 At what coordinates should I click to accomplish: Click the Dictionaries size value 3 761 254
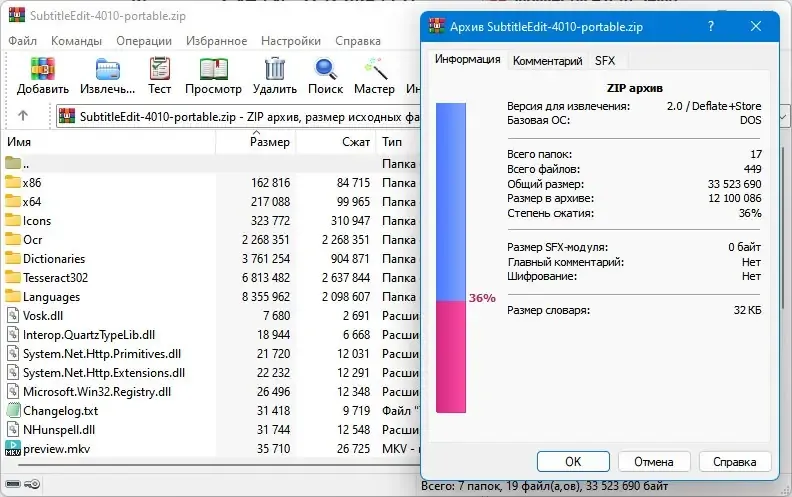pyautogui.click(x=266, y=259)
